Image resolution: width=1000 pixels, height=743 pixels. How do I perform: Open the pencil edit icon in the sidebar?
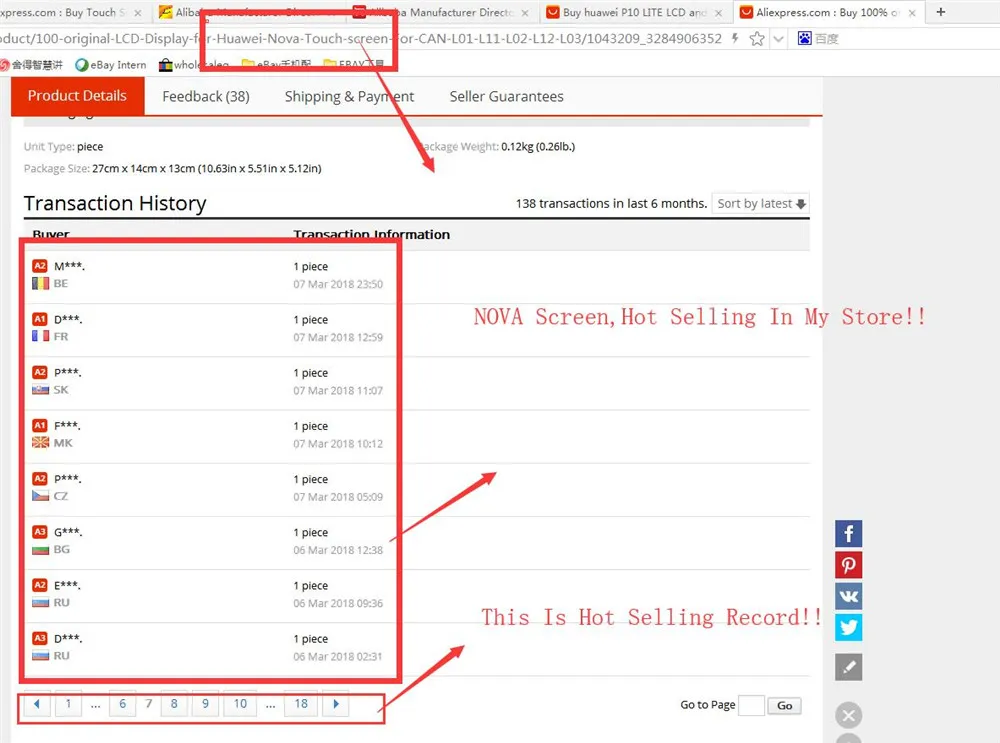[848, 667]
